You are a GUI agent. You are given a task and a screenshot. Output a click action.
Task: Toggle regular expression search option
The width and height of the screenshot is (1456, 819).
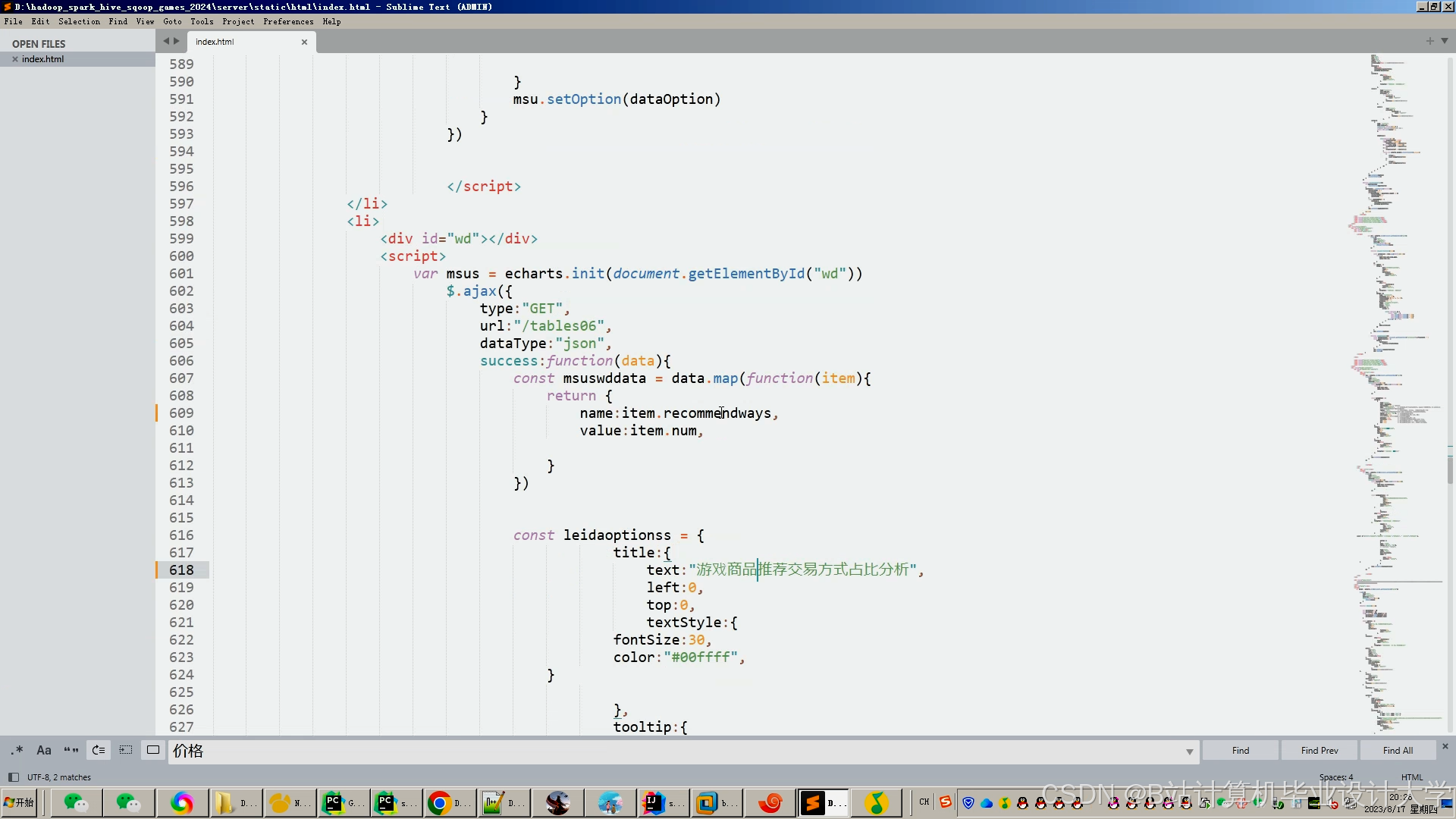coord(17,750)
